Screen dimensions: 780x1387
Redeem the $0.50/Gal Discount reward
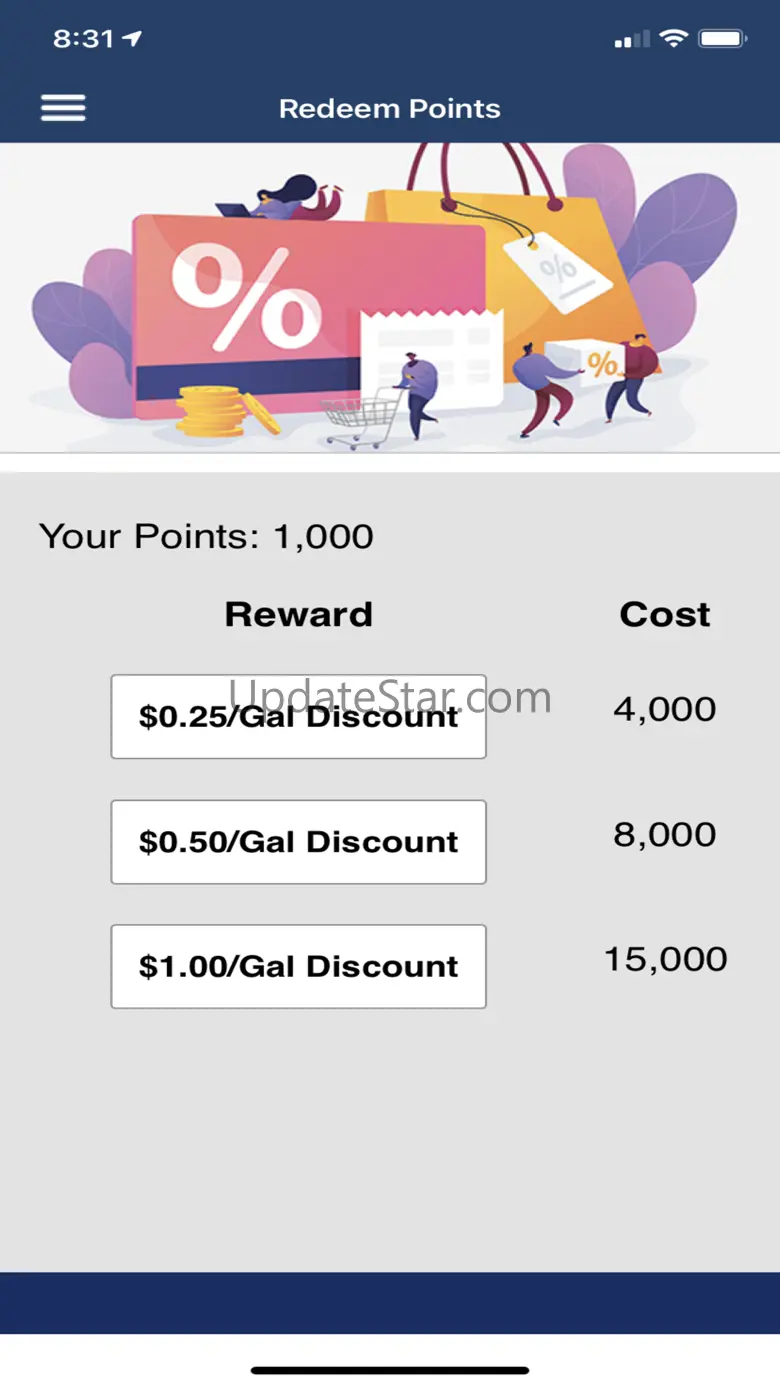tap(298, 841)
